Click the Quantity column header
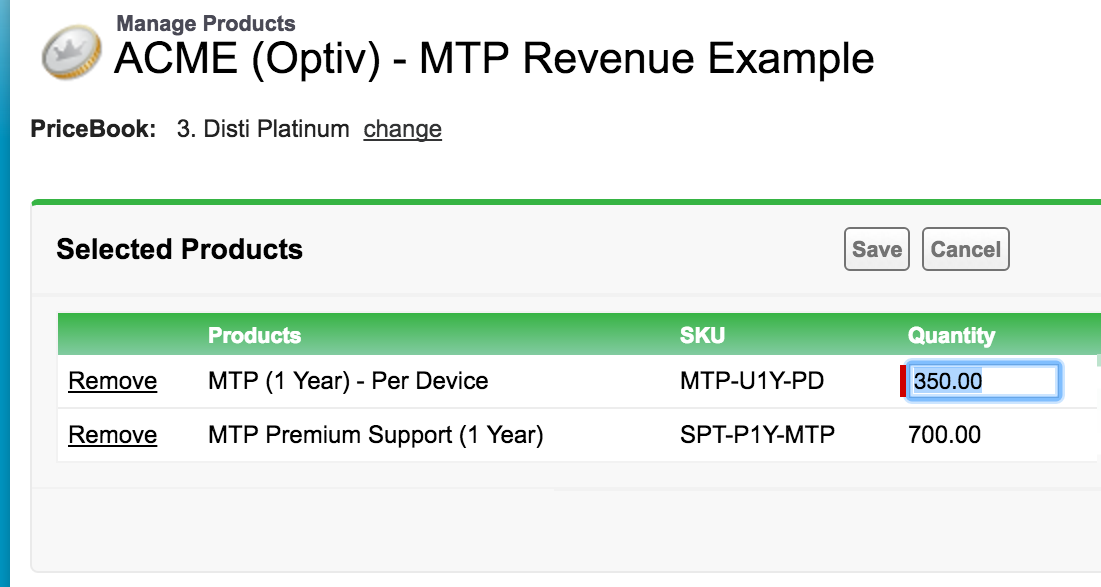Screen dimensions: 1101x587 (951, 335)
